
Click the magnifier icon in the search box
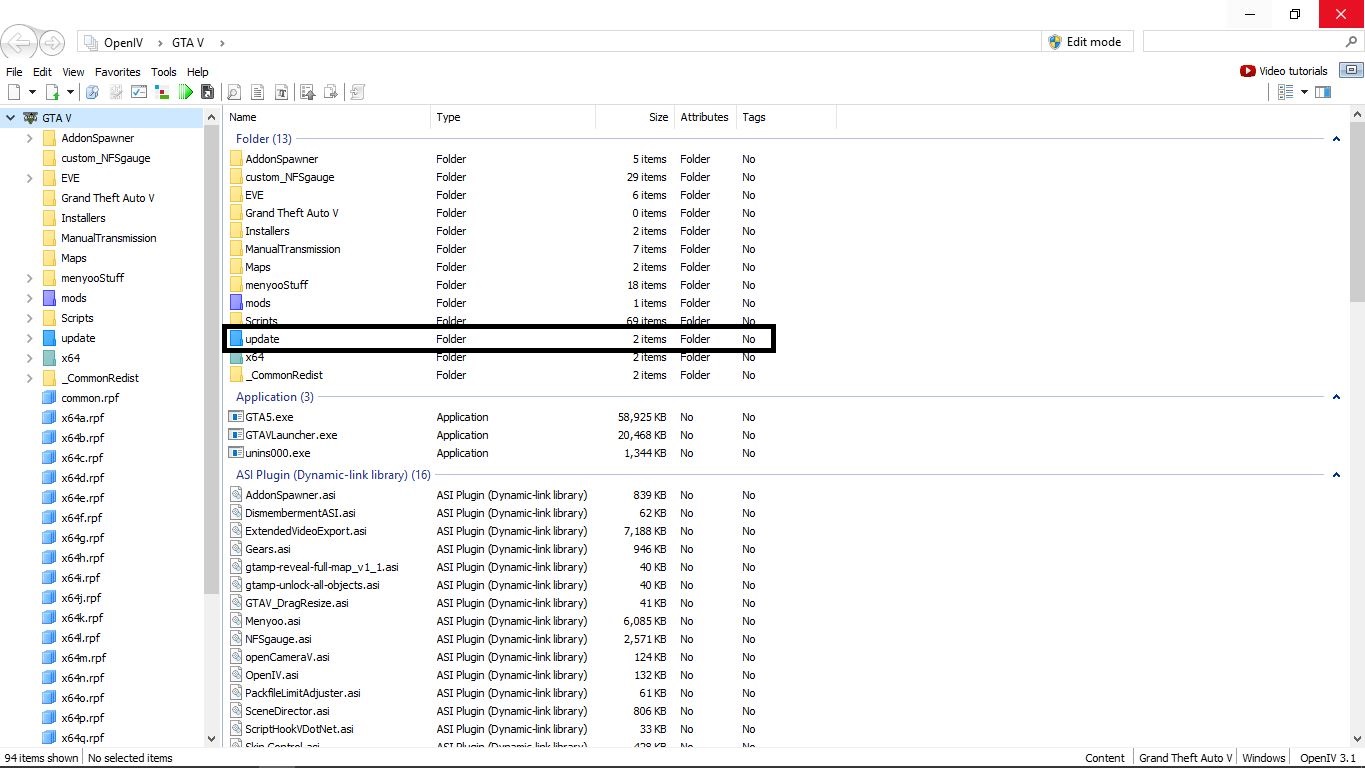(x=1351, y=42)
